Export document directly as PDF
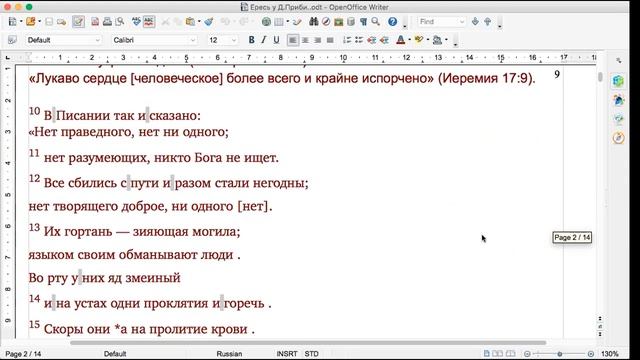 click(x=95, y=22)
